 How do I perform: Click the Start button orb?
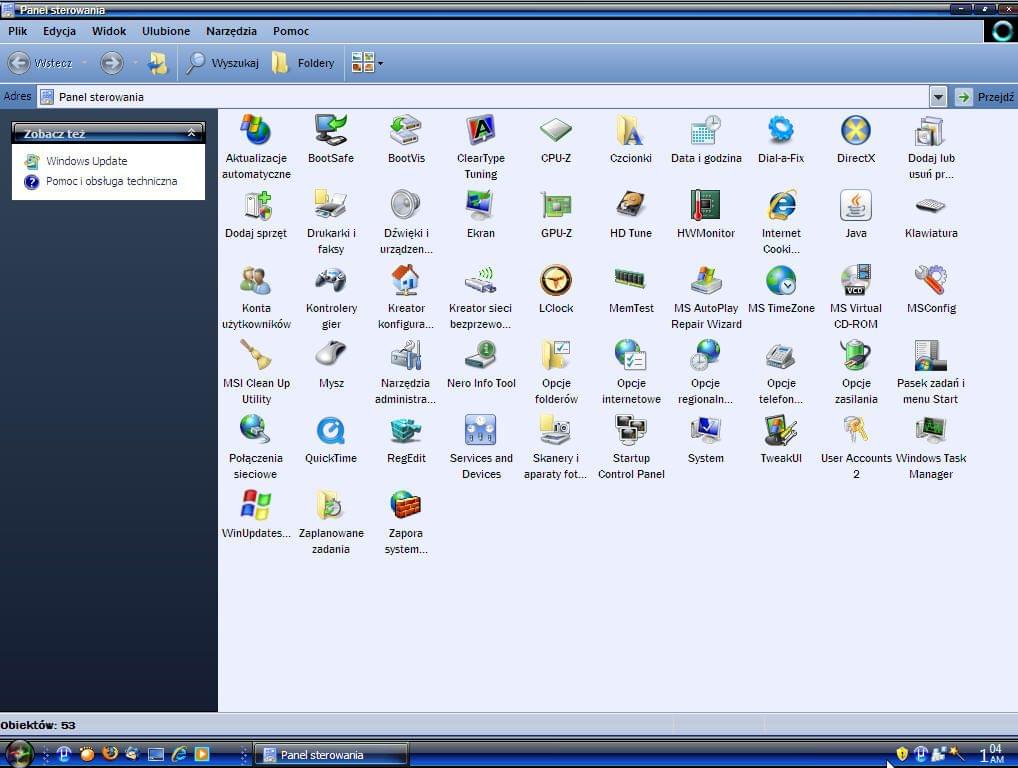pos(19,754)
